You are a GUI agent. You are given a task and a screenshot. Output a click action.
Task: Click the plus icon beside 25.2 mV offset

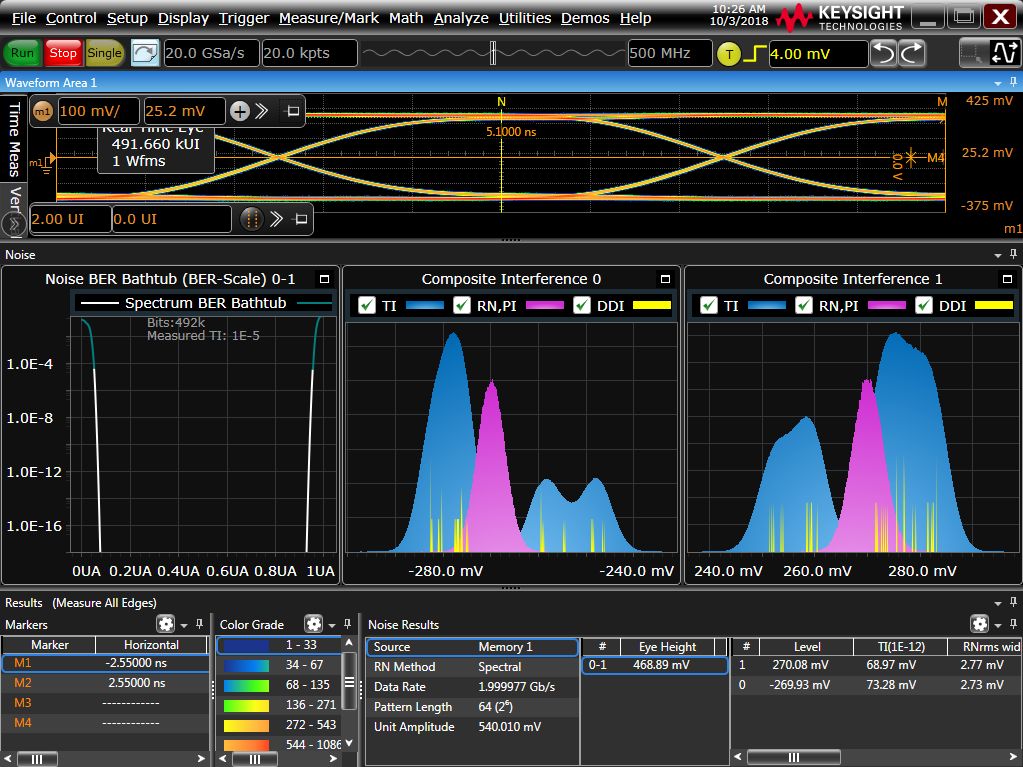(240, 111)
